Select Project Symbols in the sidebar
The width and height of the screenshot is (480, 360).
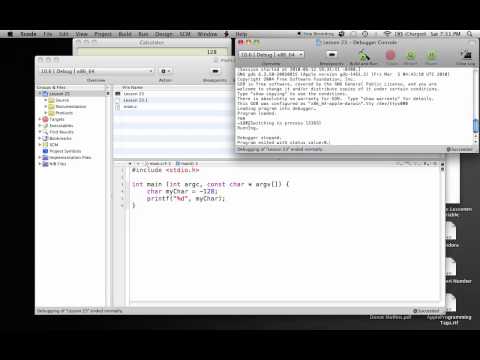click(65, 151)
